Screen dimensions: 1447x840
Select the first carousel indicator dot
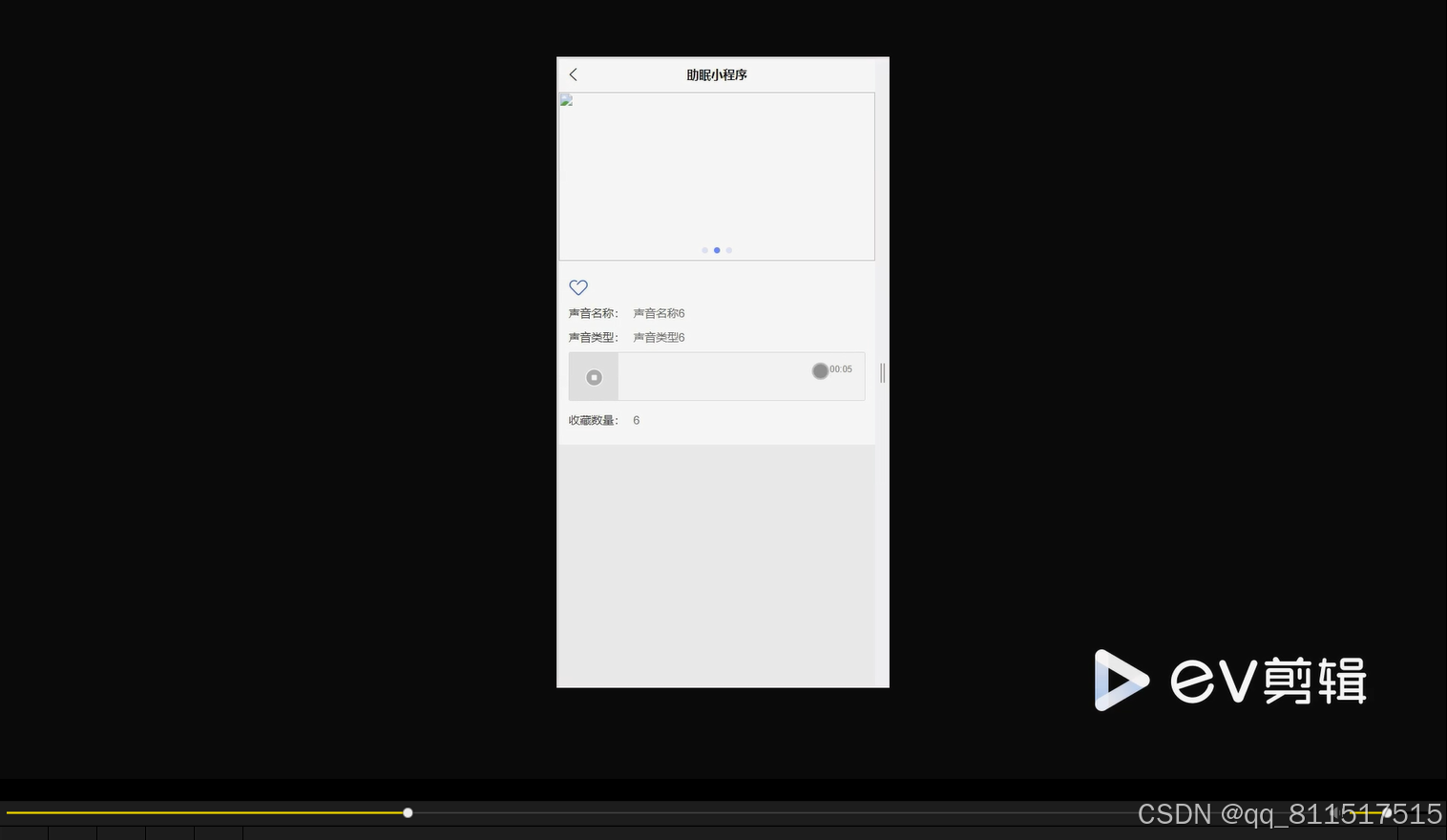pyautogui.click(x=704, y=250)
